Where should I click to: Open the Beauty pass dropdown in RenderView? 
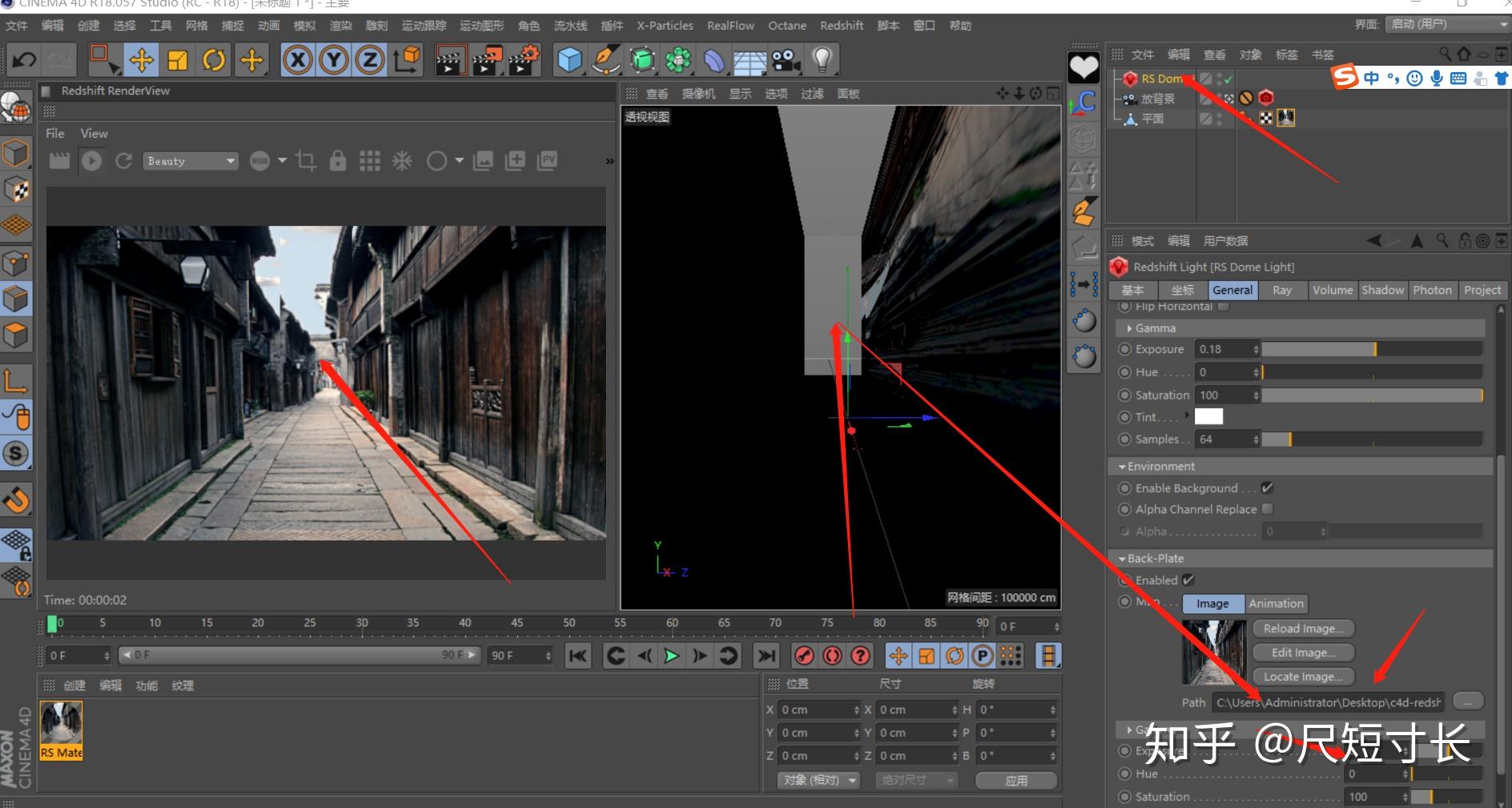190,160
